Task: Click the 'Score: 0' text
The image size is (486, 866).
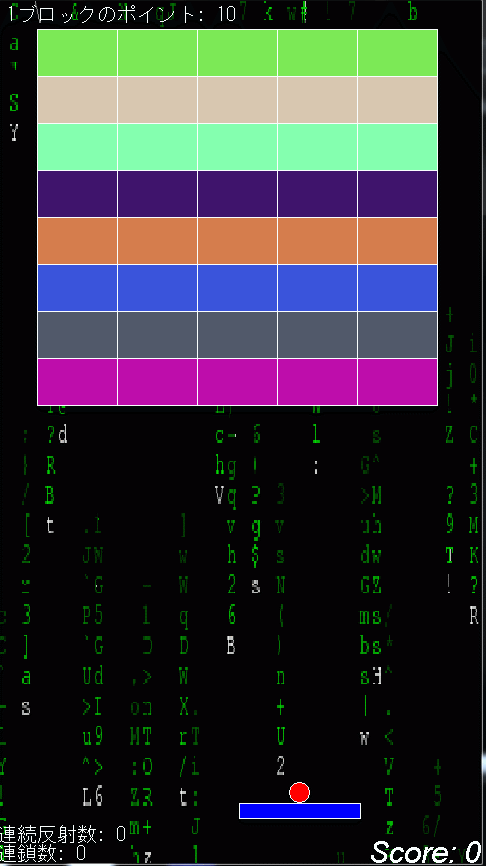Action: click(425, 852)
